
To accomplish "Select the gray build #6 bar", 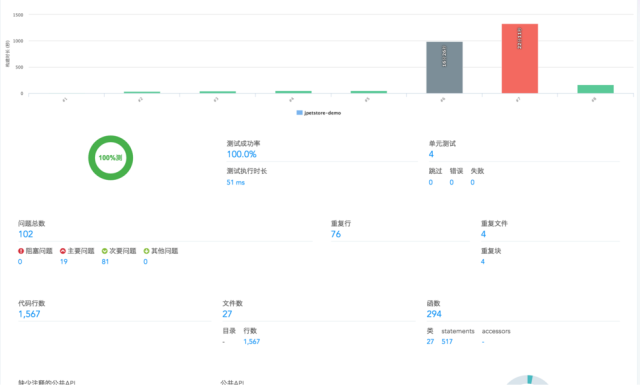I will [x=444, y=67].
